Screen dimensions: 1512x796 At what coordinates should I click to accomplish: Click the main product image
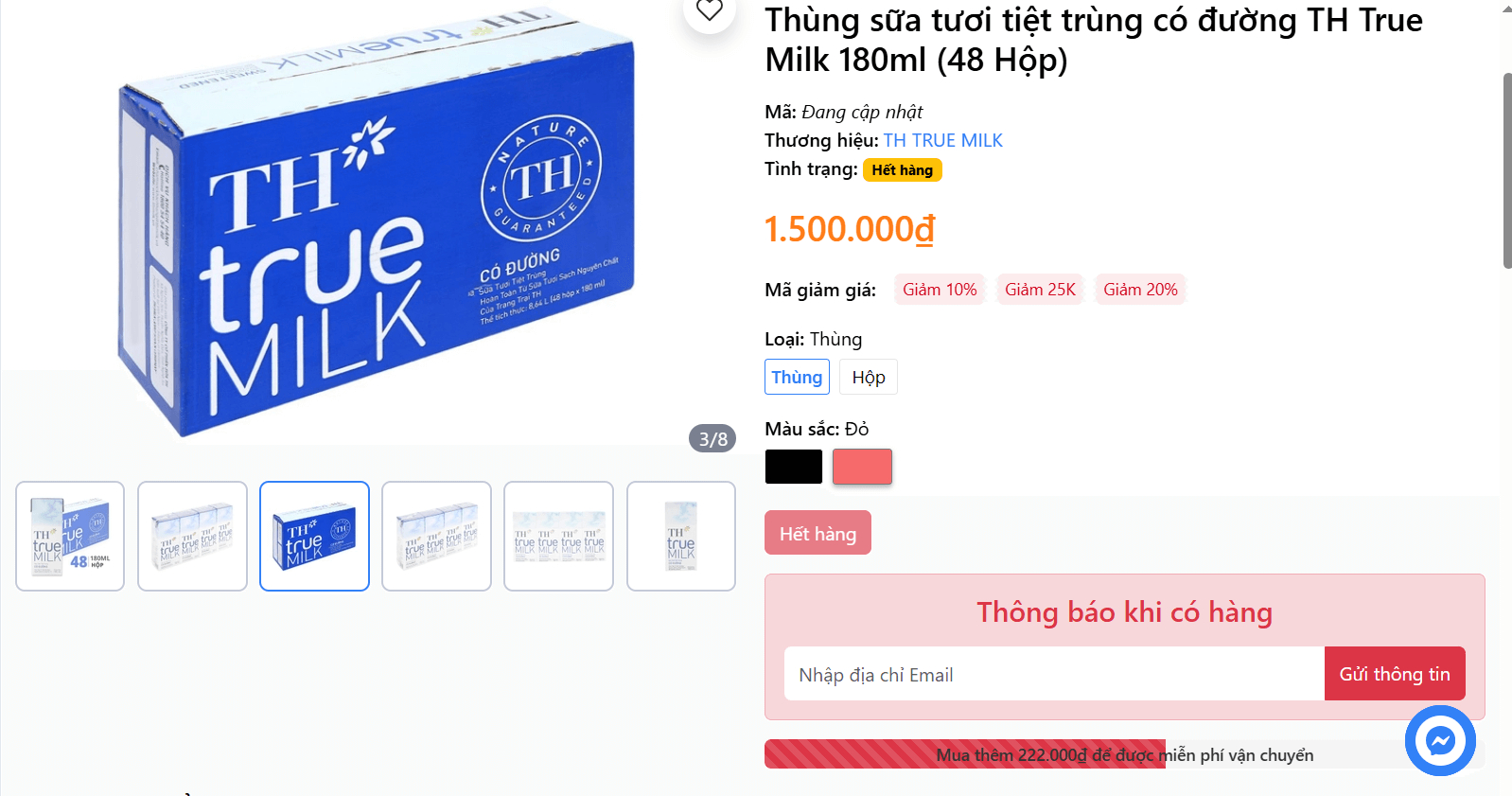[x=369, y=222]
